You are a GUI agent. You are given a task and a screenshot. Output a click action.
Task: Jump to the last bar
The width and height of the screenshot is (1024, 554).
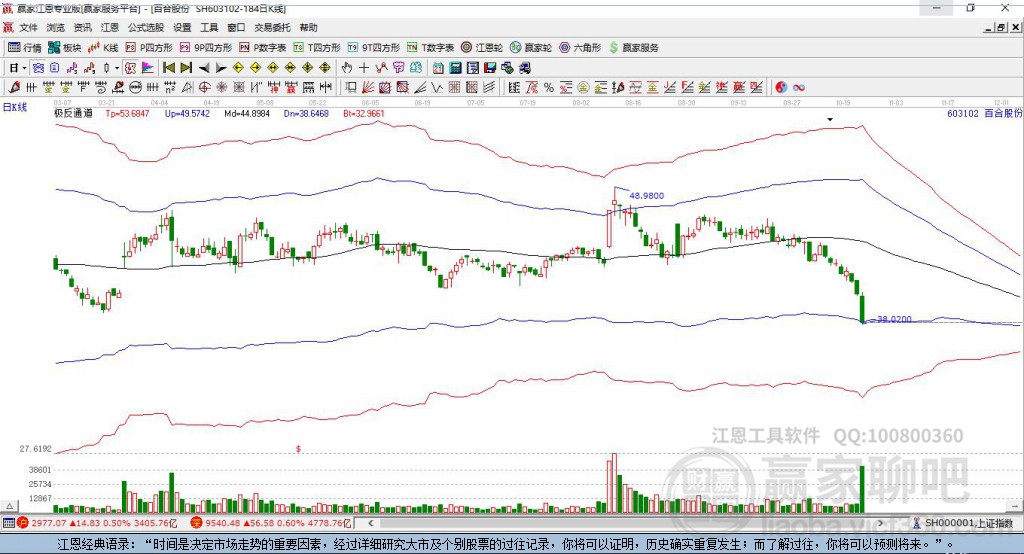point(186,68)
